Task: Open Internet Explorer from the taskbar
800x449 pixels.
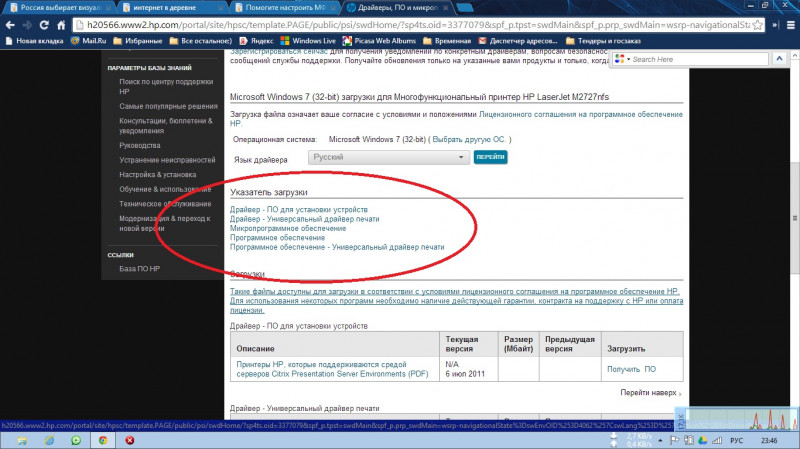Action: coord(49,440)
